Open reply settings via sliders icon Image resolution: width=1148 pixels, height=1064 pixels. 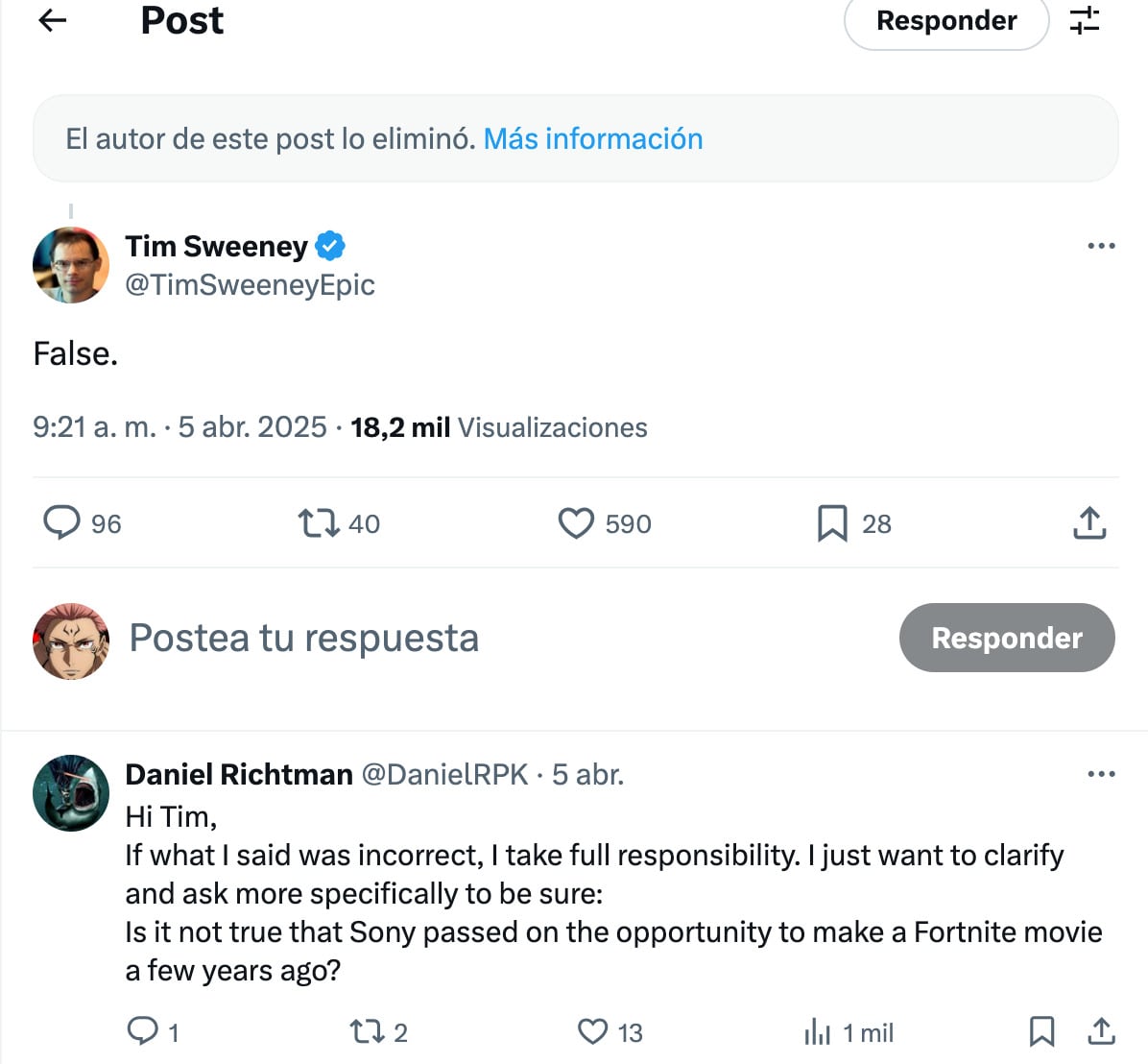point(1085,21)
